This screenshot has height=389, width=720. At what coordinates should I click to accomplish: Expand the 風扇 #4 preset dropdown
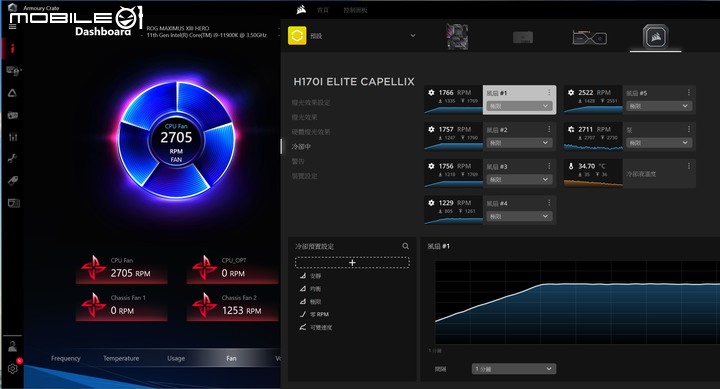tap(518, 216)
